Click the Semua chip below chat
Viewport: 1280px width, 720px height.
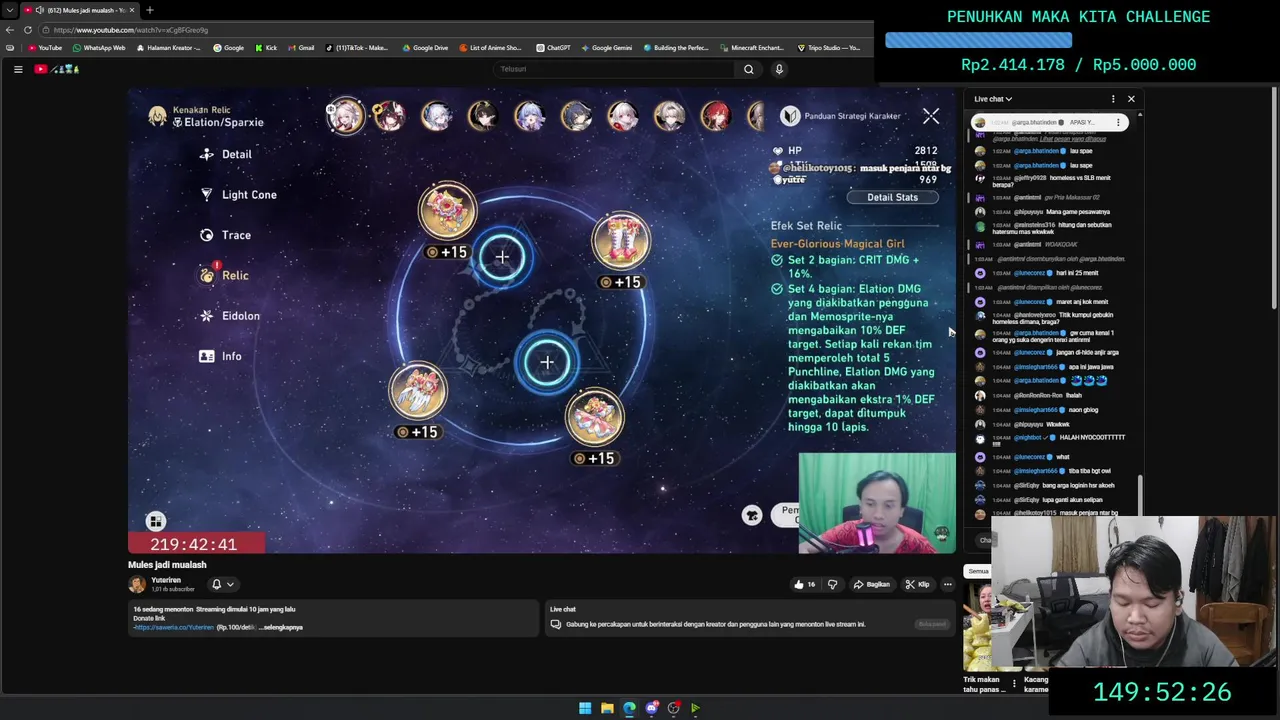[978, 571]
